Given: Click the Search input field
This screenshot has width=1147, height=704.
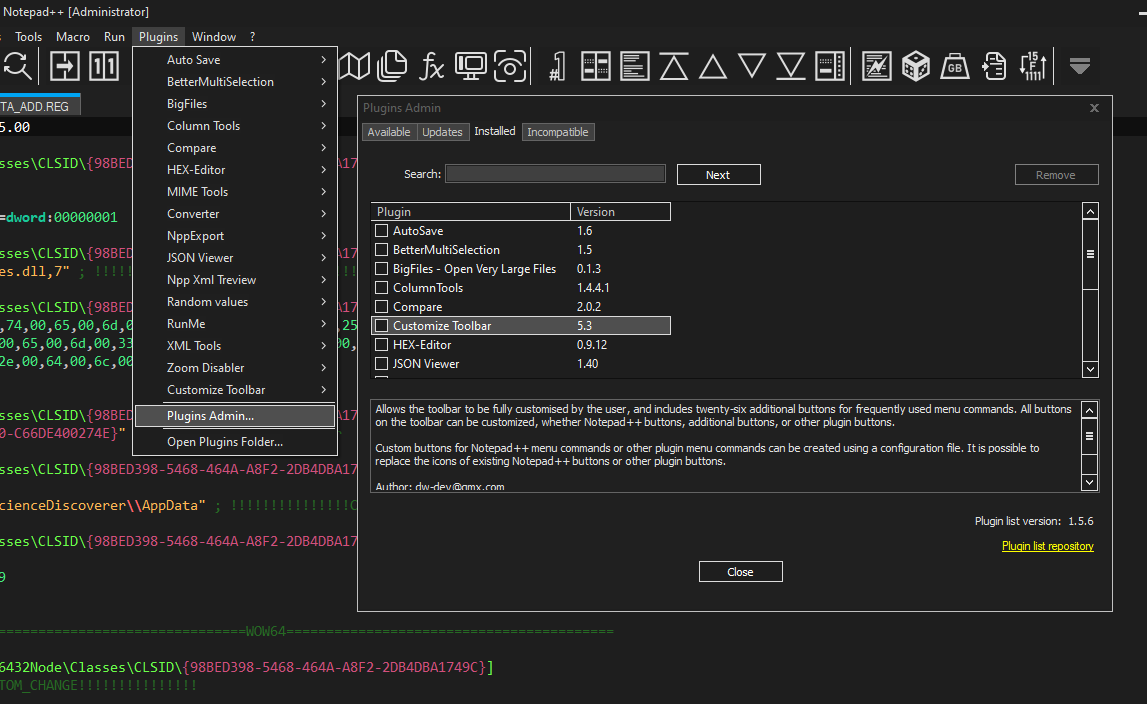Looking at the screenshot, I should coord(555,173).
